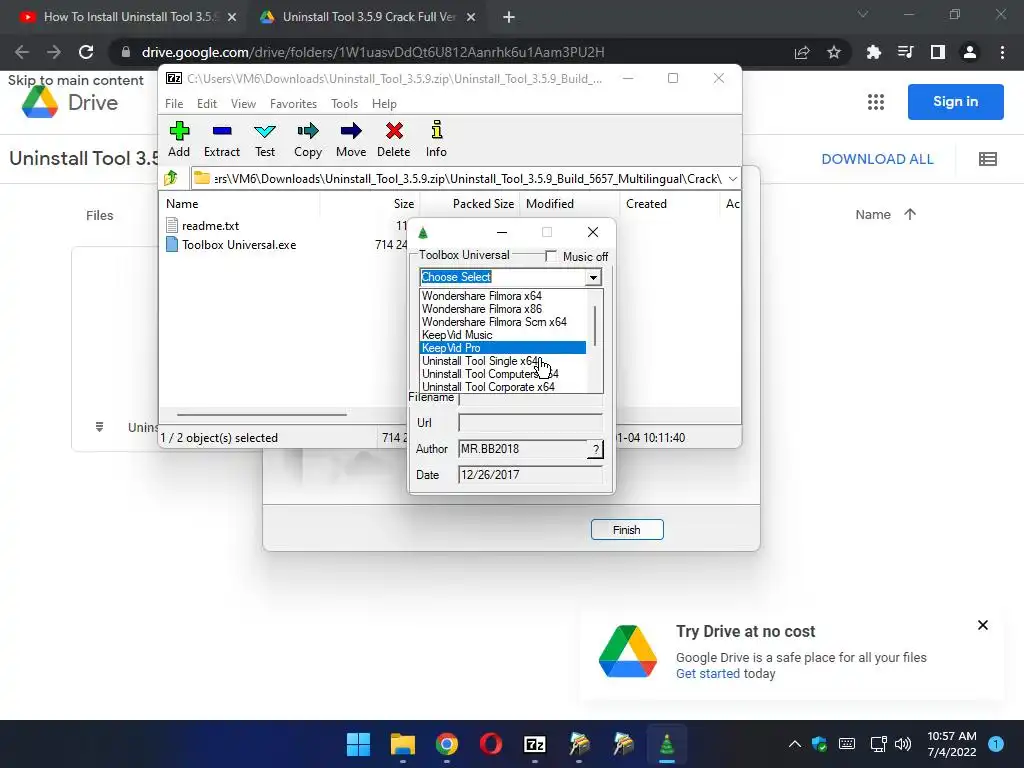This screenshot has height=768, width=1024.
Task: Open the 7-Zip Edit menu
Action: coord(207,104)
